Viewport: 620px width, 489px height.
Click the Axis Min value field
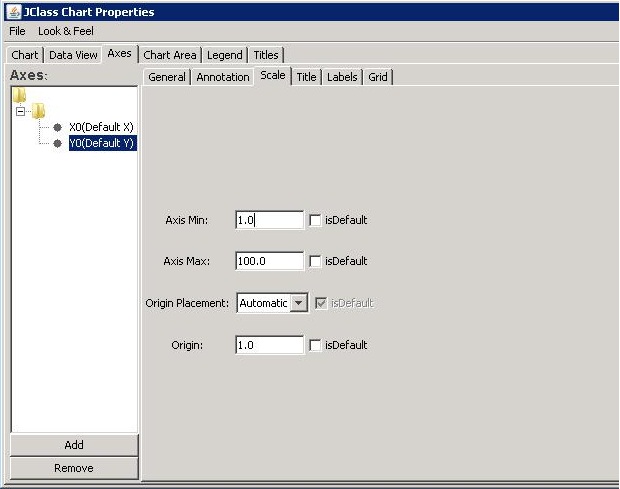click(x=270, y=220)
